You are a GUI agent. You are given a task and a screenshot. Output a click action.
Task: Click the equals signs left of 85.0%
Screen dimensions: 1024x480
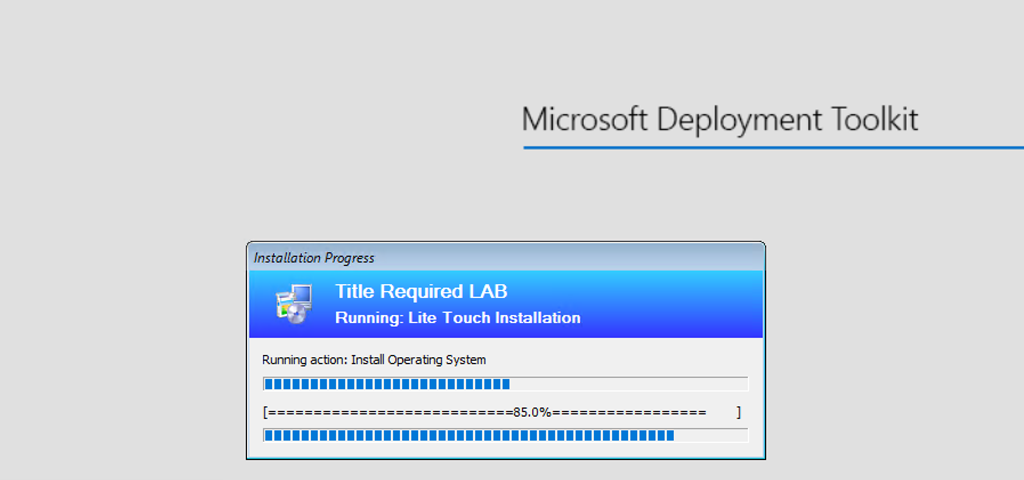[x=390, y=412]
